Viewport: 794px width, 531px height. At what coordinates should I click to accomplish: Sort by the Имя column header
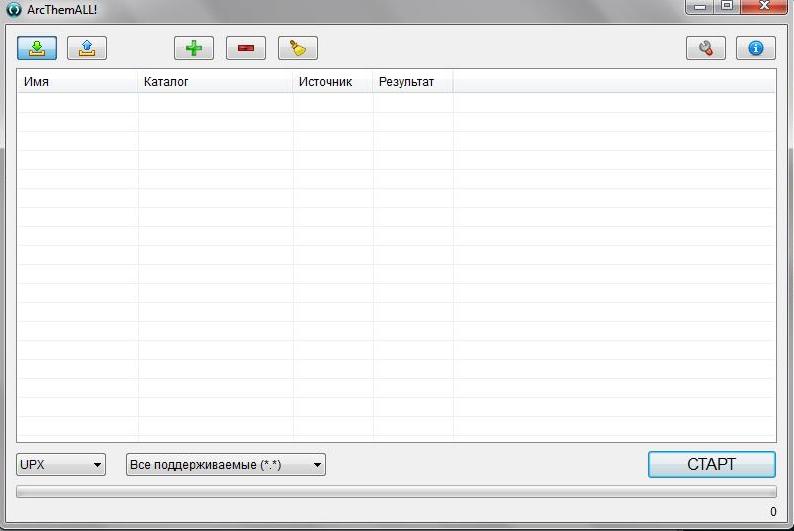[77, 81]
